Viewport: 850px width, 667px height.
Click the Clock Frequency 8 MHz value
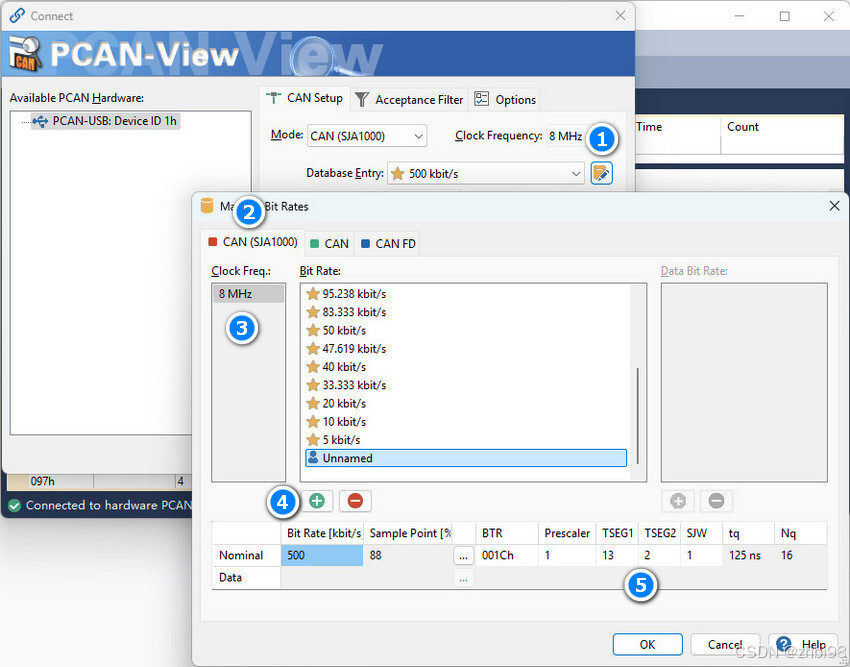click(x=565, y=136)
